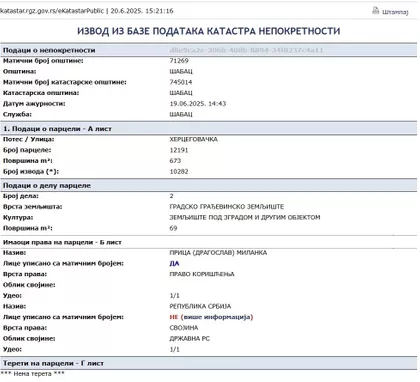Select ГРАДСКО ГРАЂЕВИНСКО ЗЕМЉИШТЕ value
Viewport: 420px width, 382px height.
tap(227, 207)
